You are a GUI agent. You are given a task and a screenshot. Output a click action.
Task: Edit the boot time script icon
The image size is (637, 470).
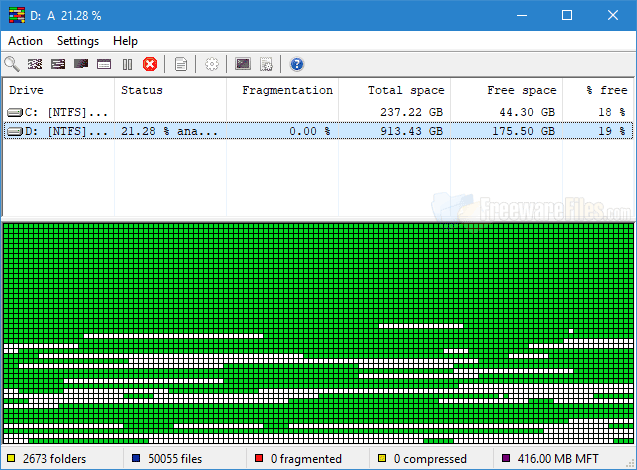pyautogui.click(x=266, y=64)
